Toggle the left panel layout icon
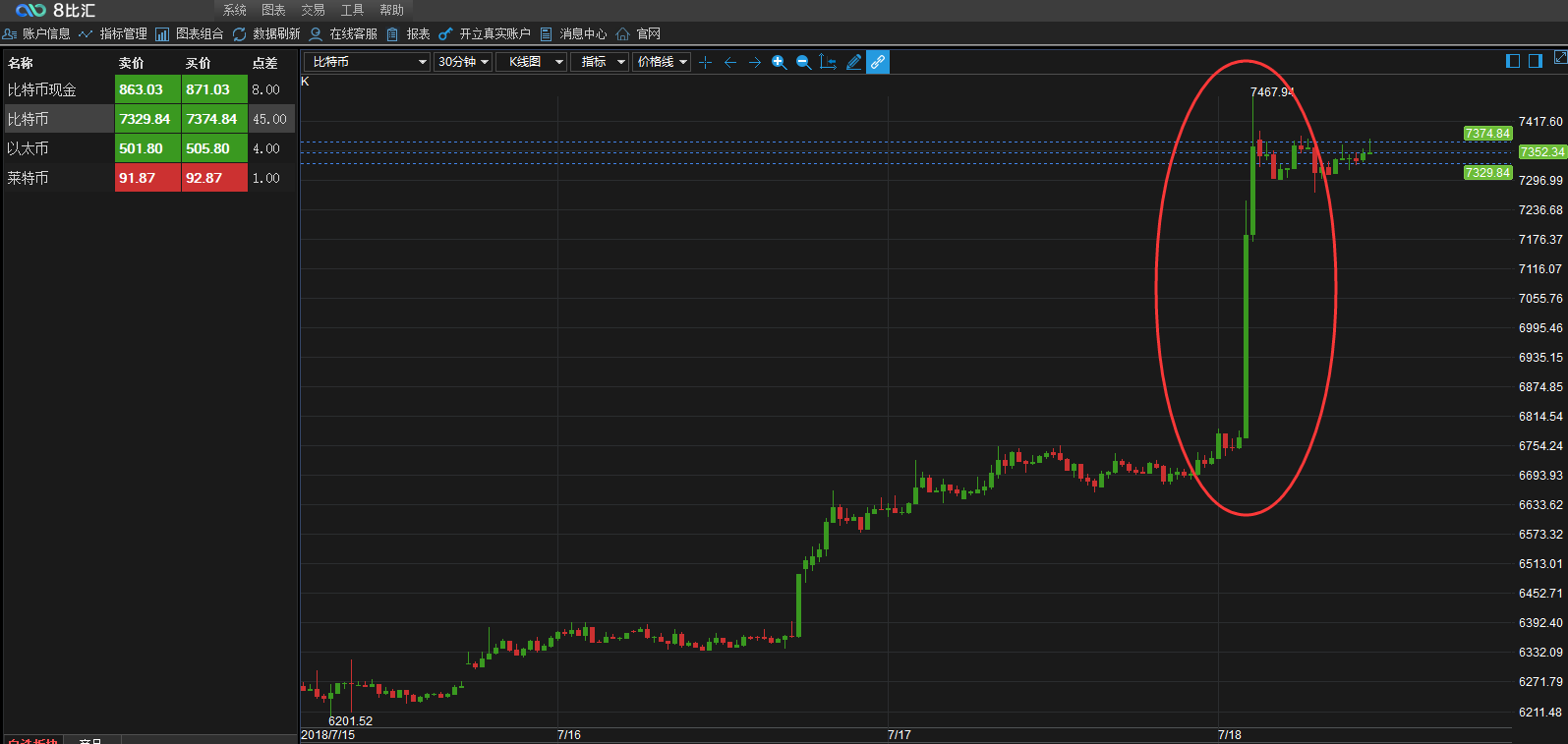The image size is (1568, 744). [1513, 61]
